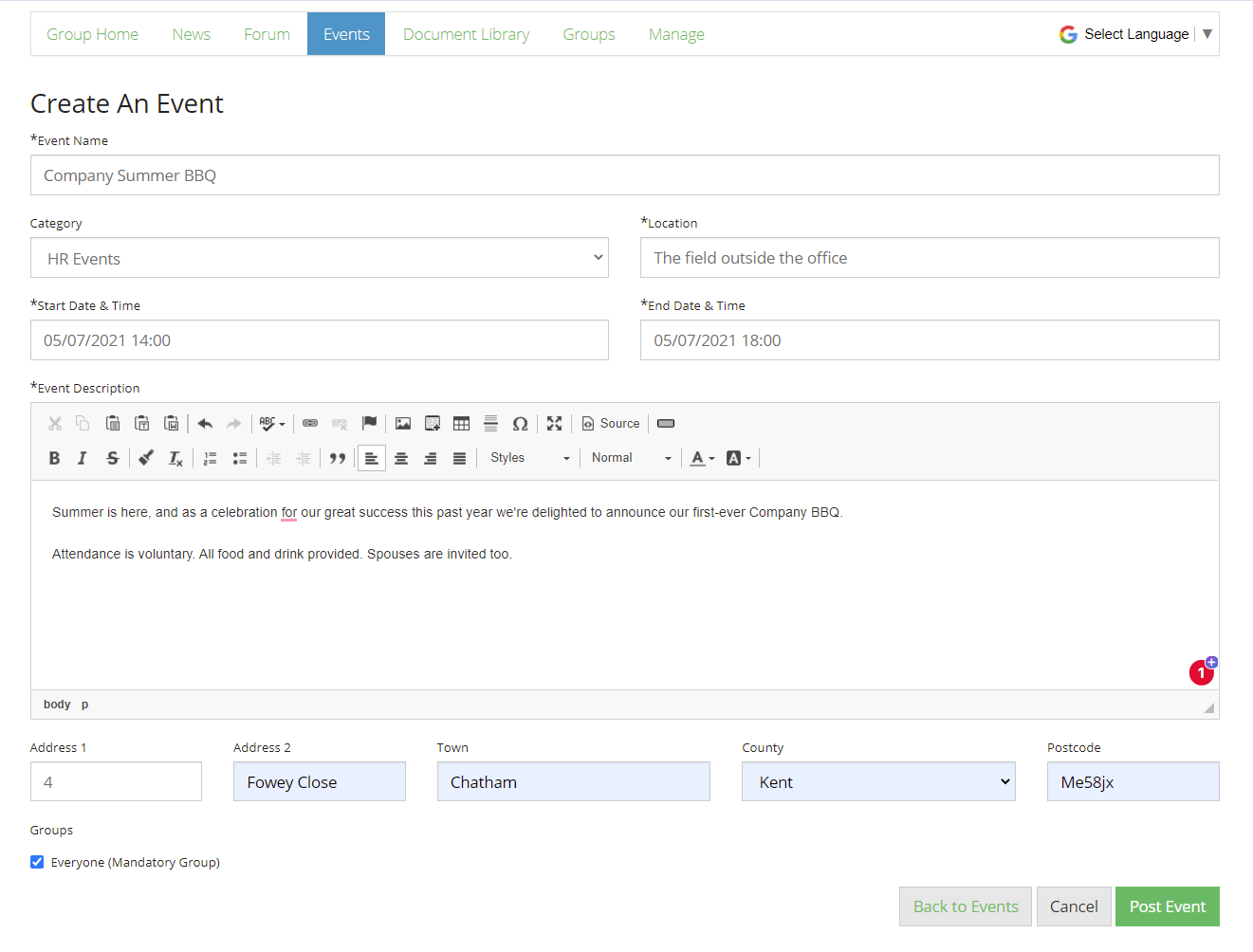Expand the Select Language dropdown

click(x=1134, y=33)
